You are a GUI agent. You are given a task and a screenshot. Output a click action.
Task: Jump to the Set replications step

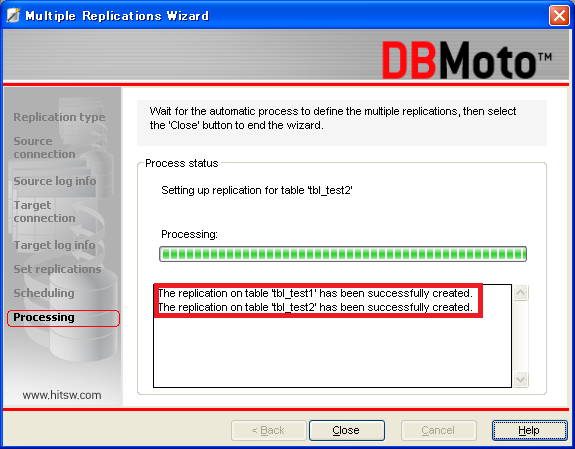pos(57,269)
